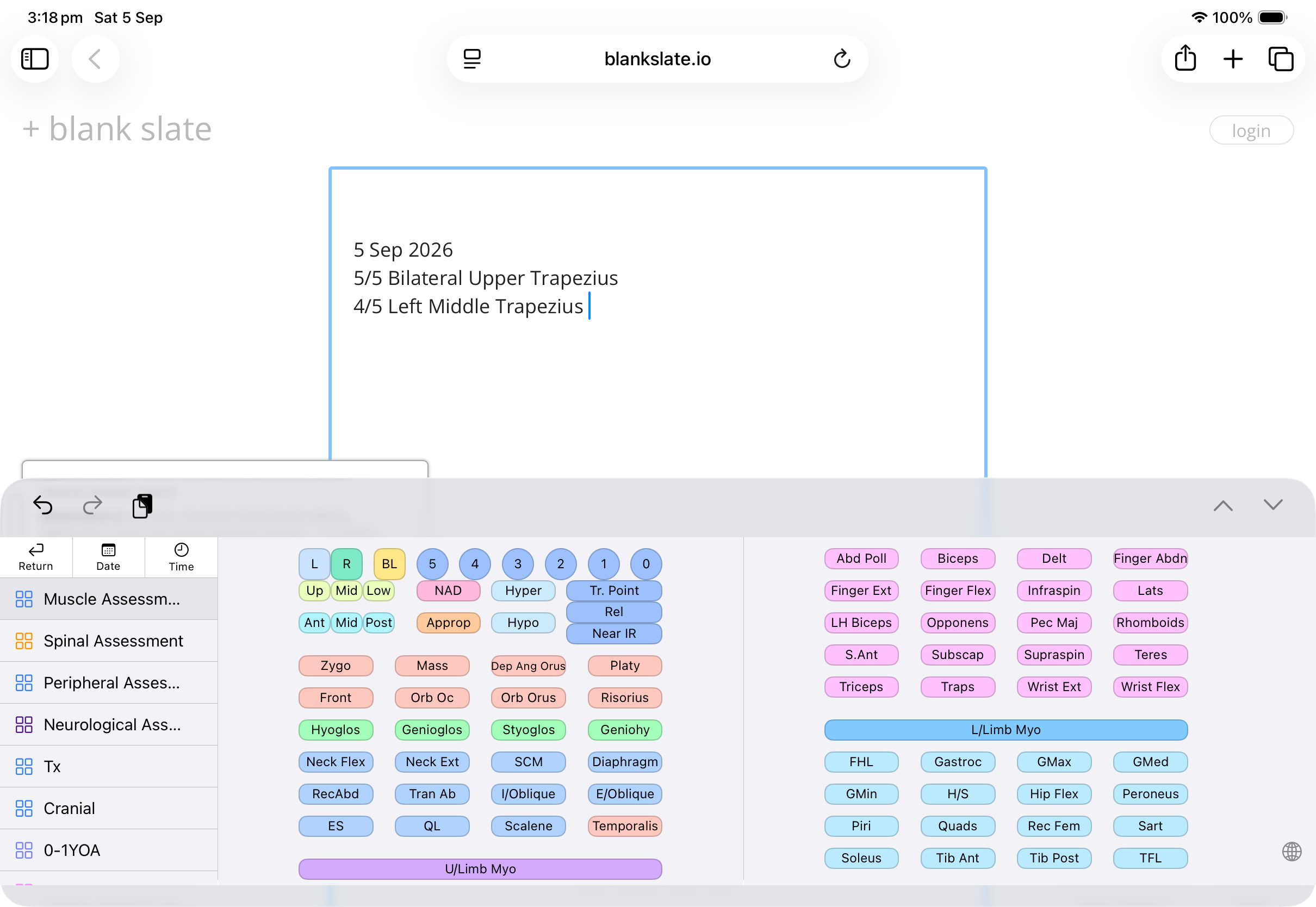This screenshot has height=907, width=1316.
Task: Insert Rhomboids muscle key
Action: (1150, 622)
